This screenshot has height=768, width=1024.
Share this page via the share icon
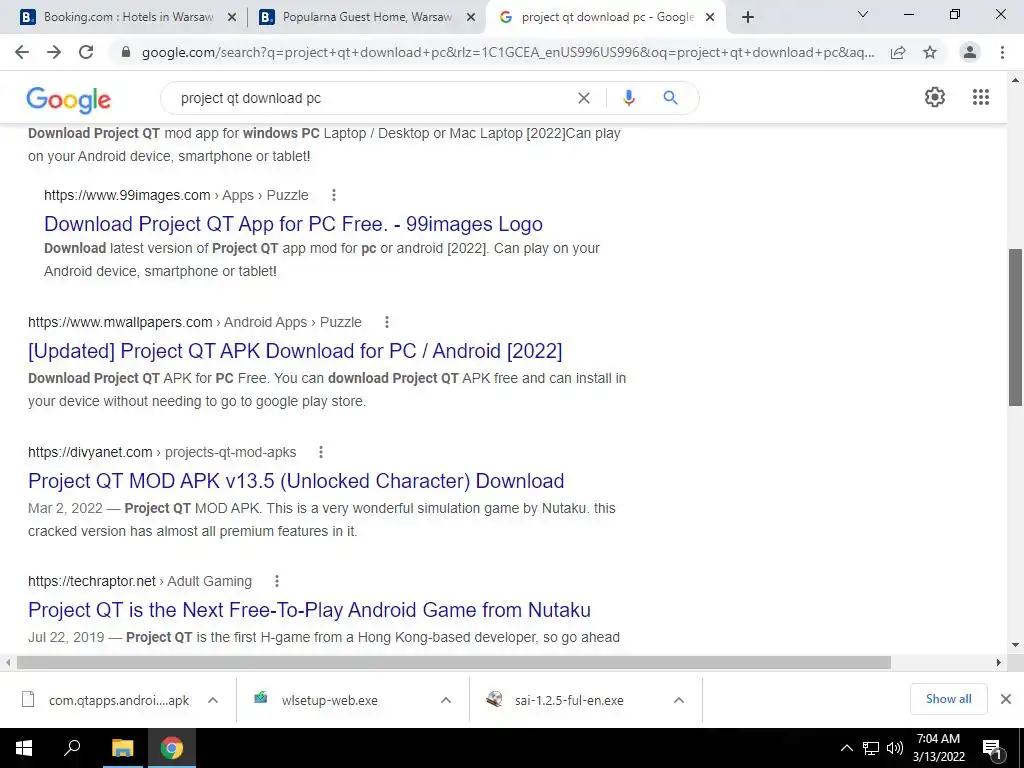898,52
